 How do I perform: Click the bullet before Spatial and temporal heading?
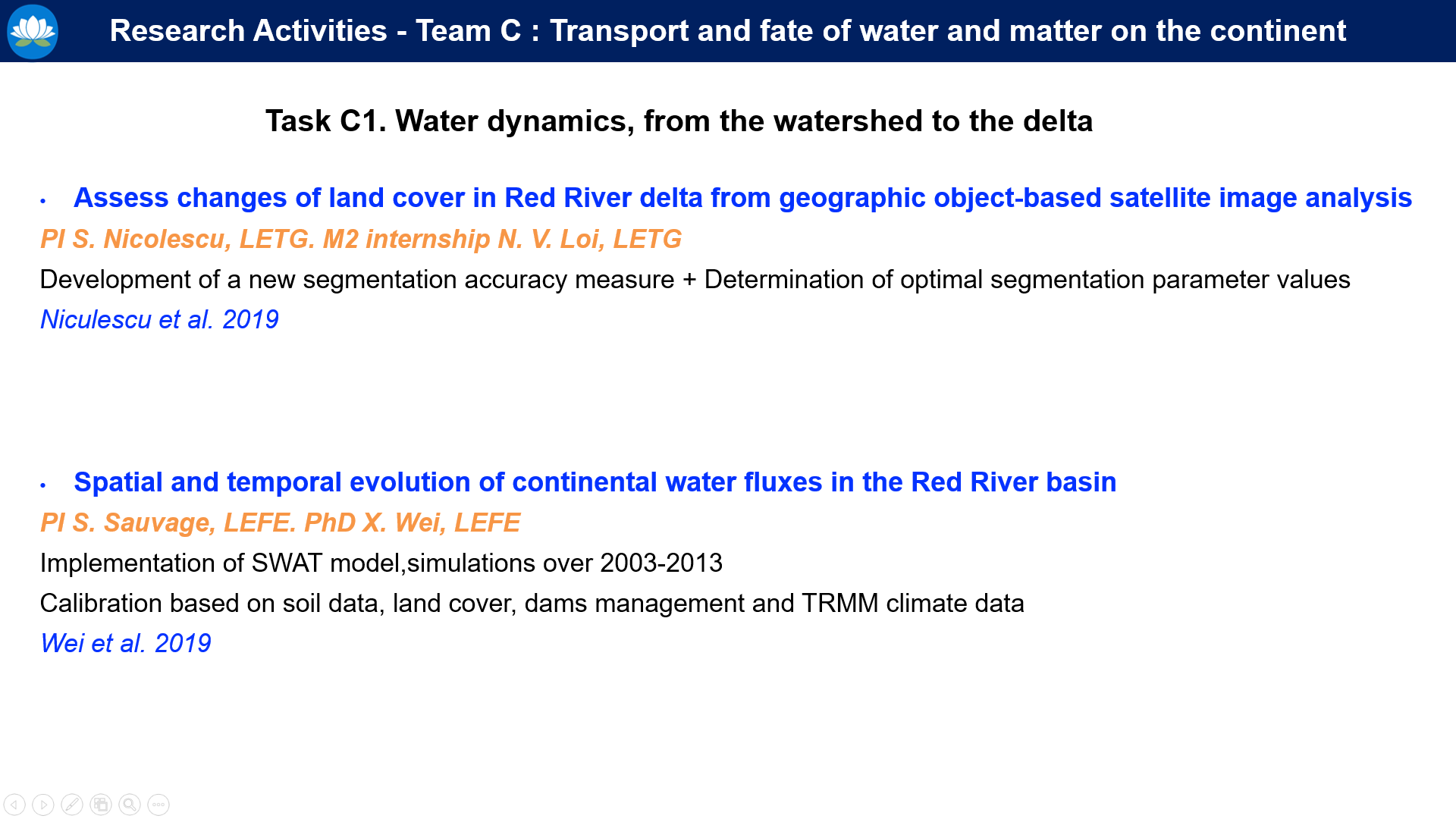point(43,485)
